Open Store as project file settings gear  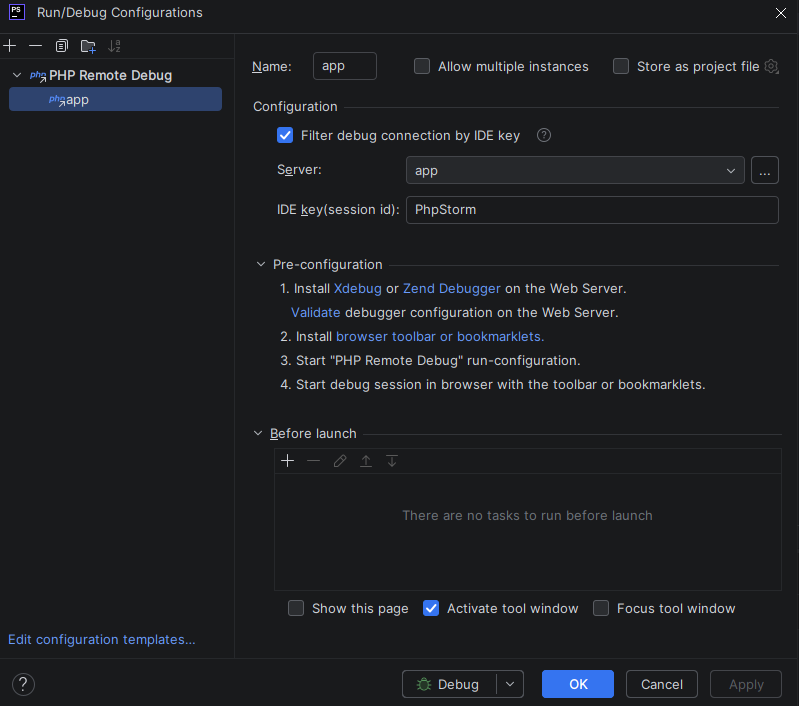click(771, 67)
